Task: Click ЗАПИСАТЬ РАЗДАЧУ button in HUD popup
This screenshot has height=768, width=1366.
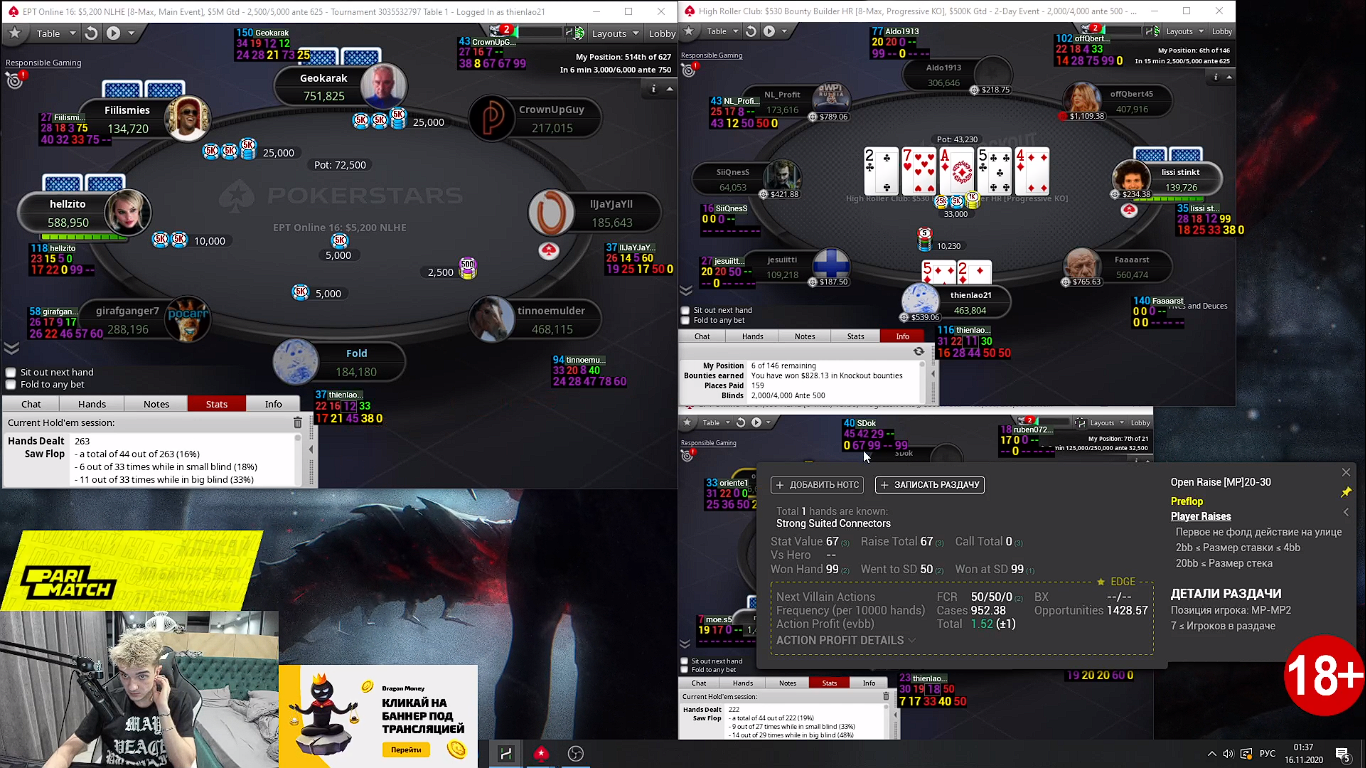Action: (930, 485)
